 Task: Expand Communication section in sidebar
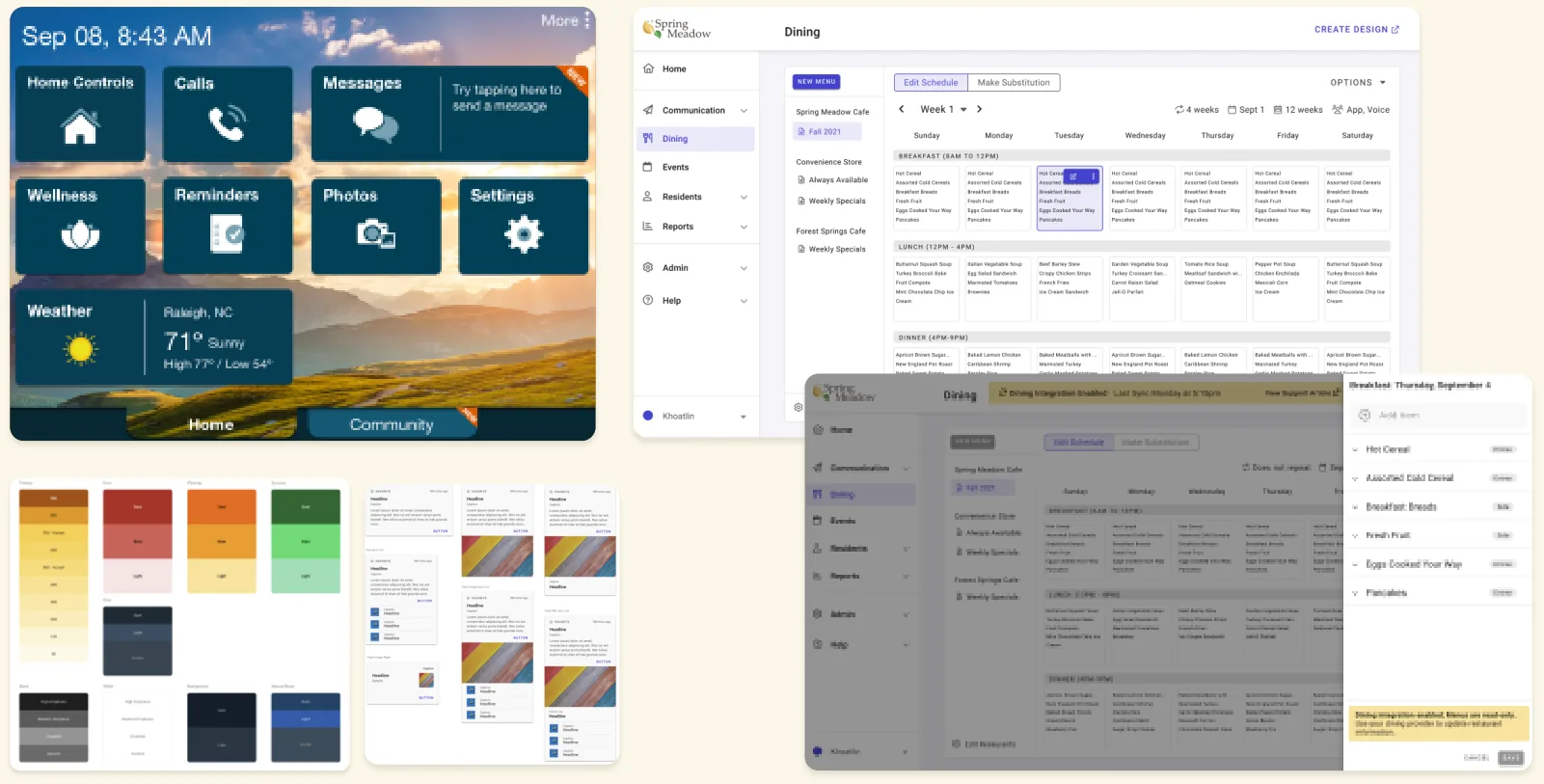[x=744, y=110]
